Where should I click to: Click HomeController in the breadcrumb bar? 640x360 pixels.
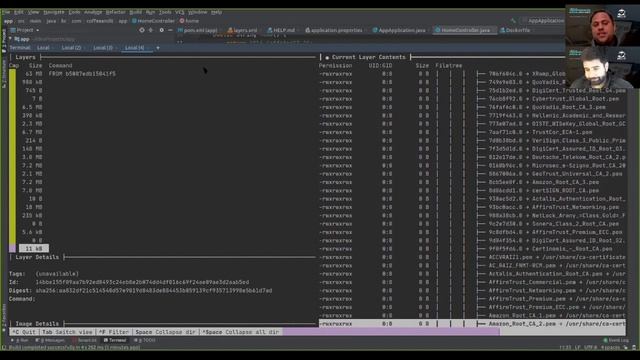click(x=153, y=21)
